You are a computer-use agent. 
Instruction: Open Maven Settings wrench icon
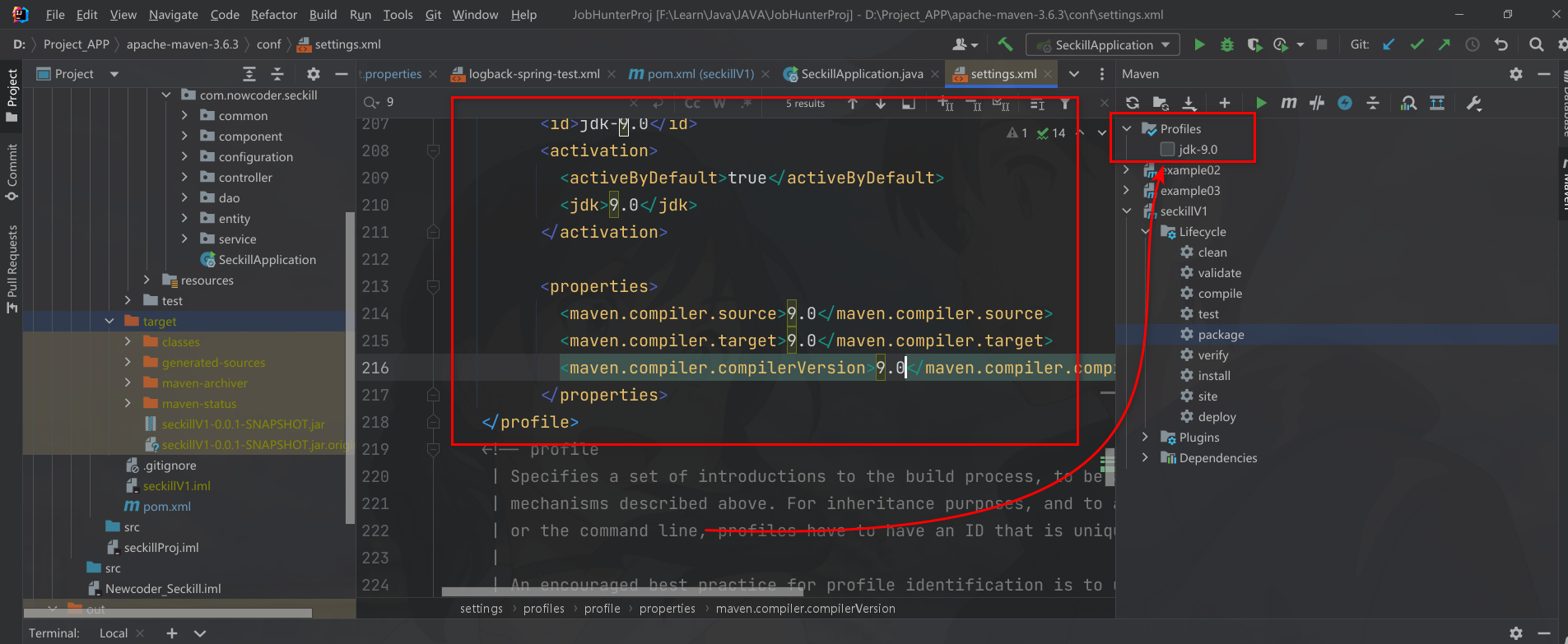(x=1474, y=103)
